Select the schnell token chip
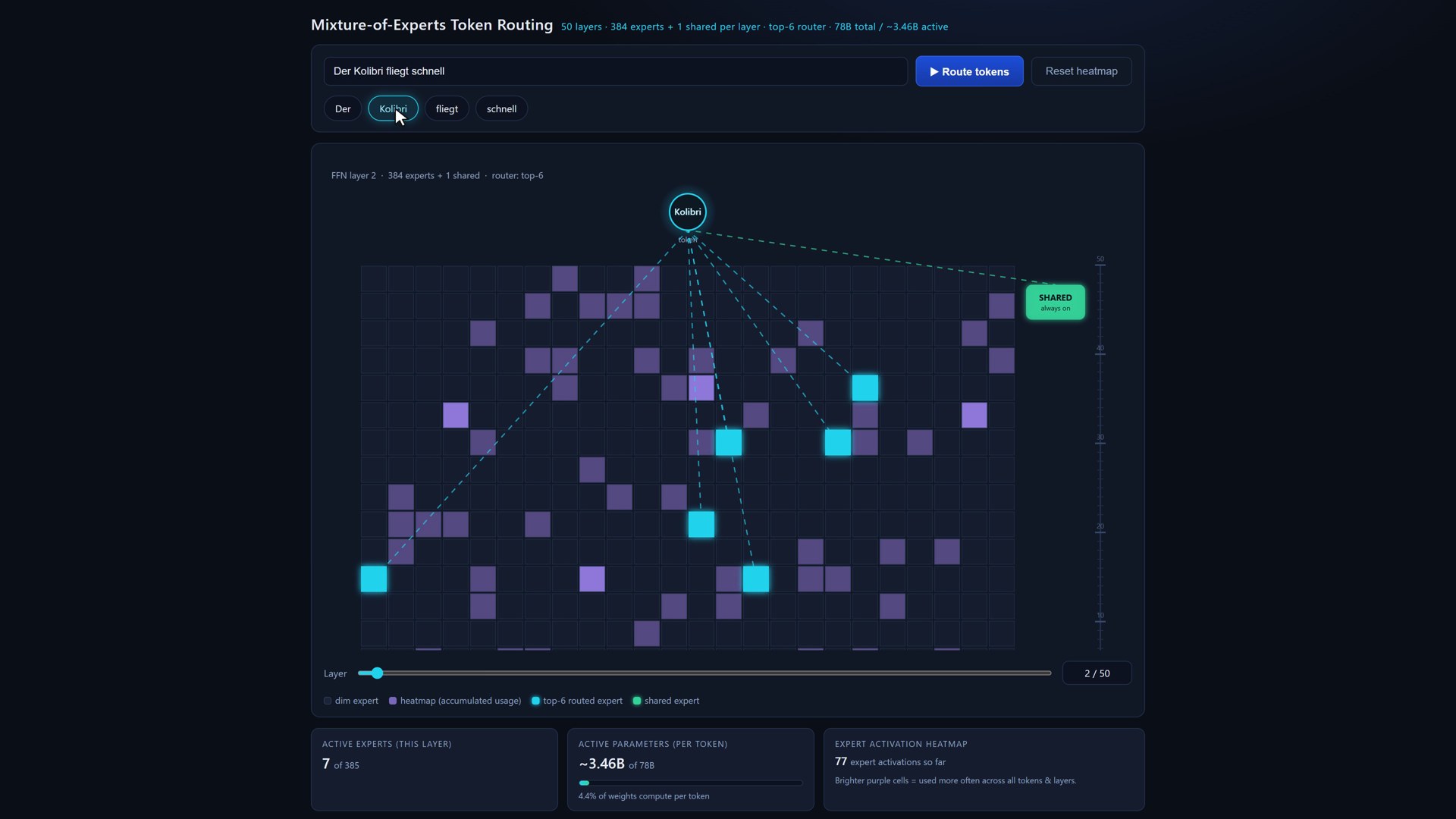 point(501,108)
